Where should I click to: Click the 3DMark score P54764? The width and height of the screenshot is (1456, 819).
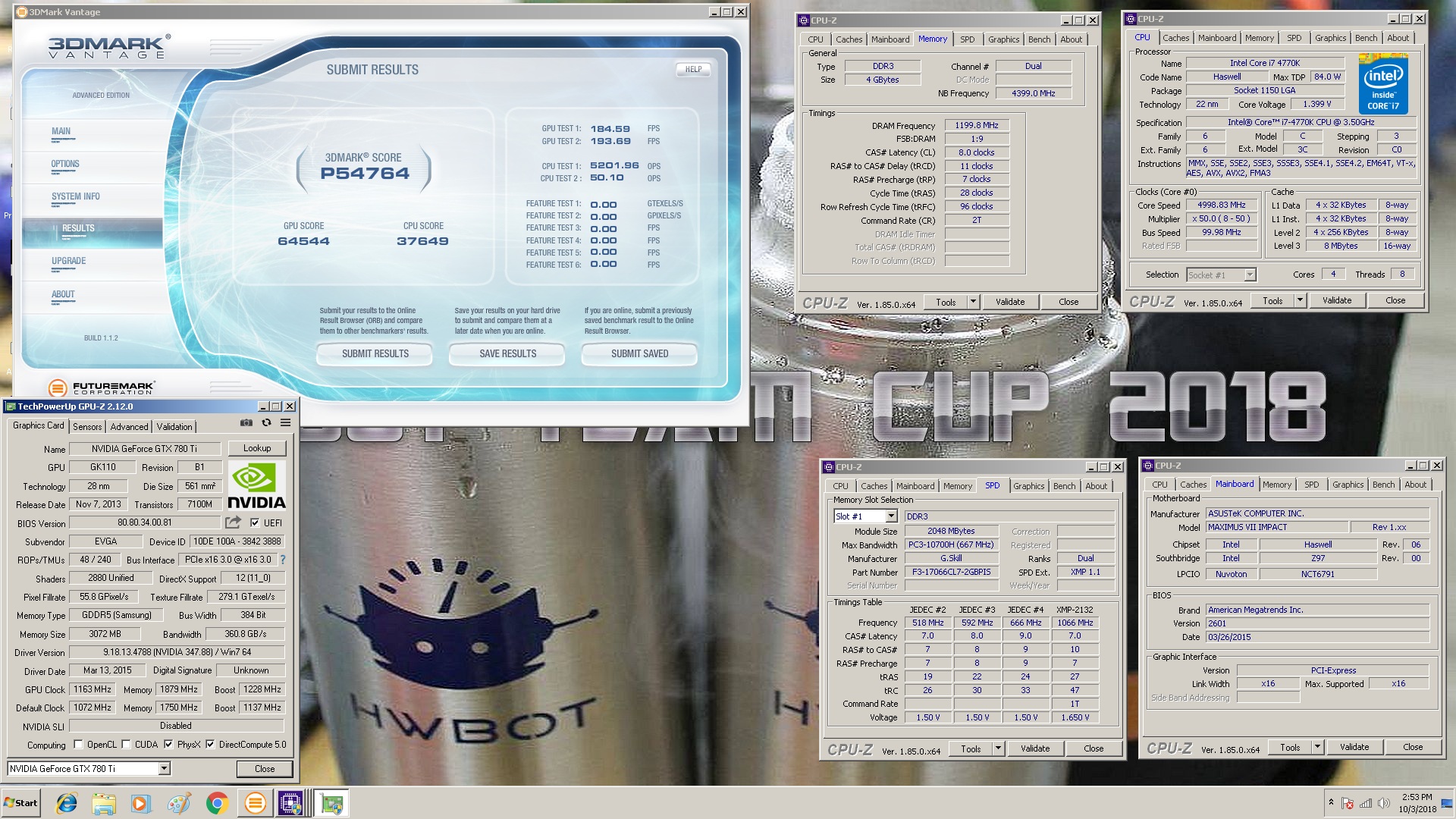click(x=365, y=173)
